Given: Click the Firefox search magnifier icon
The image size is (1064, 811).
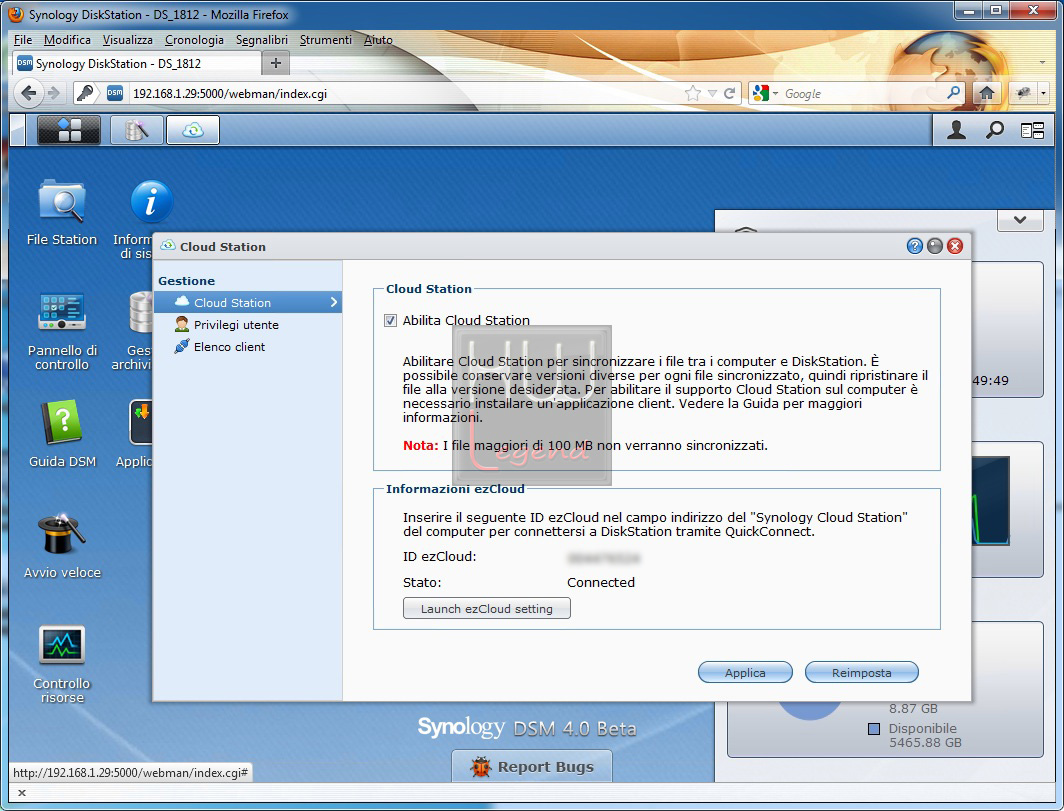Looking at the screenshot, I should point(953,92).
